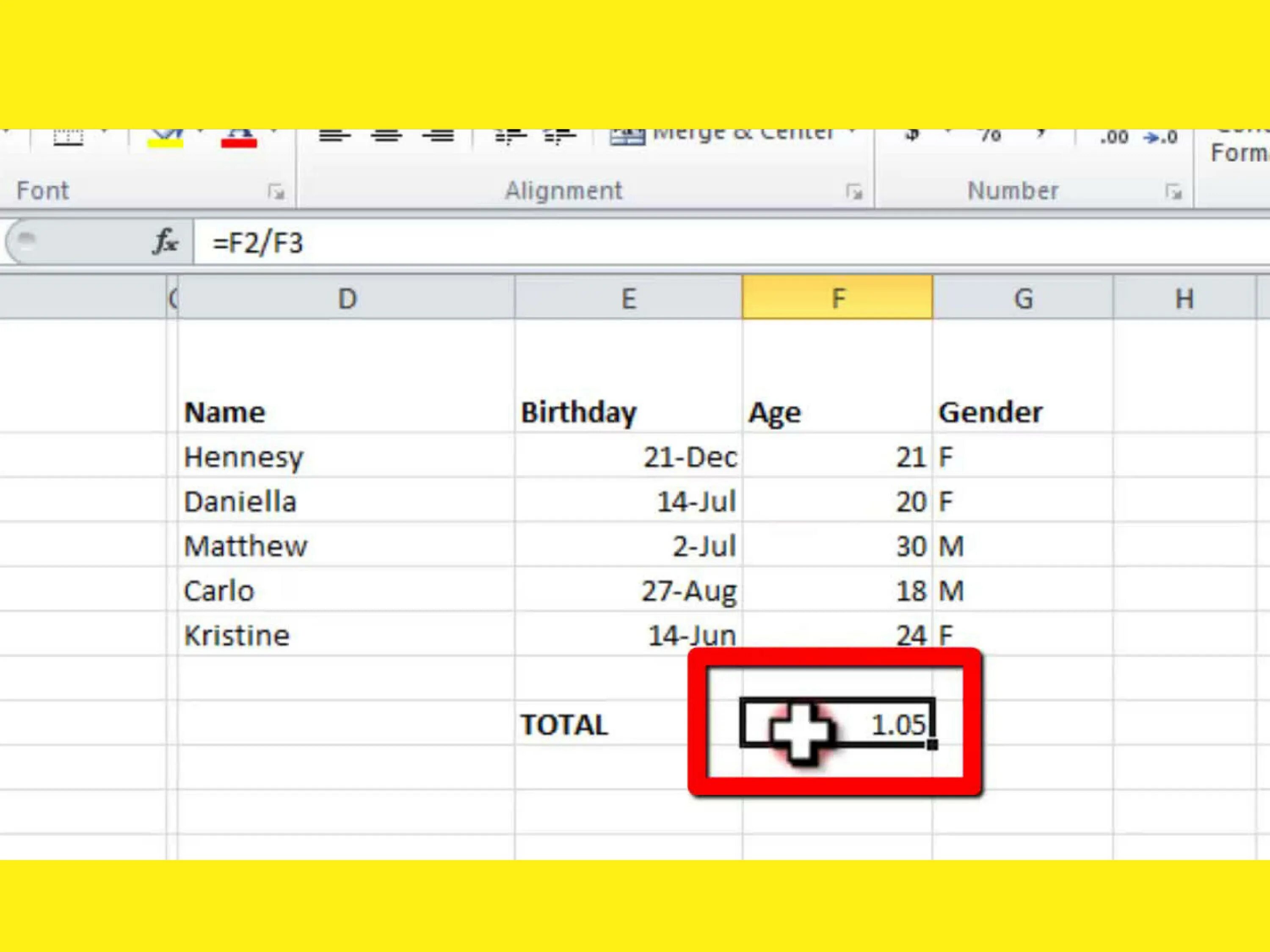
Task: Select column F header
Action: coord(838,298)
